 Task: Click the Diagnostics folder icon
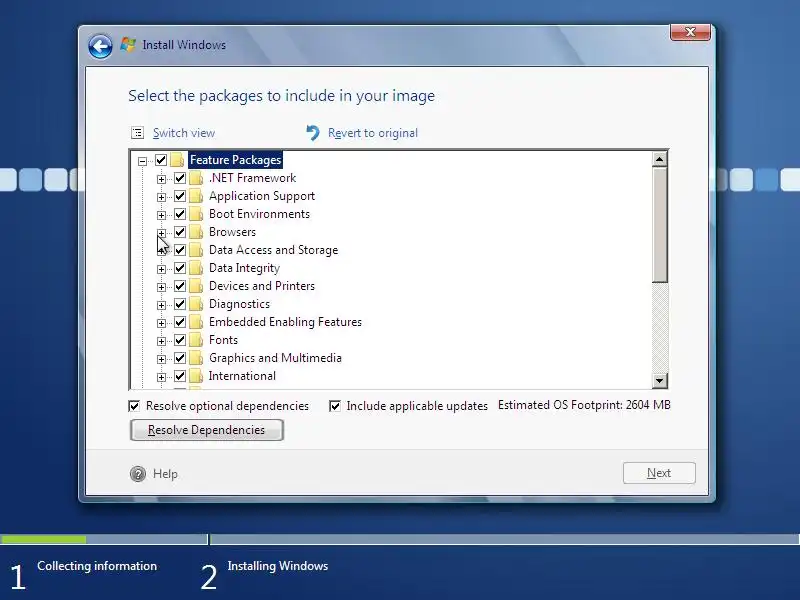(196, 304)
